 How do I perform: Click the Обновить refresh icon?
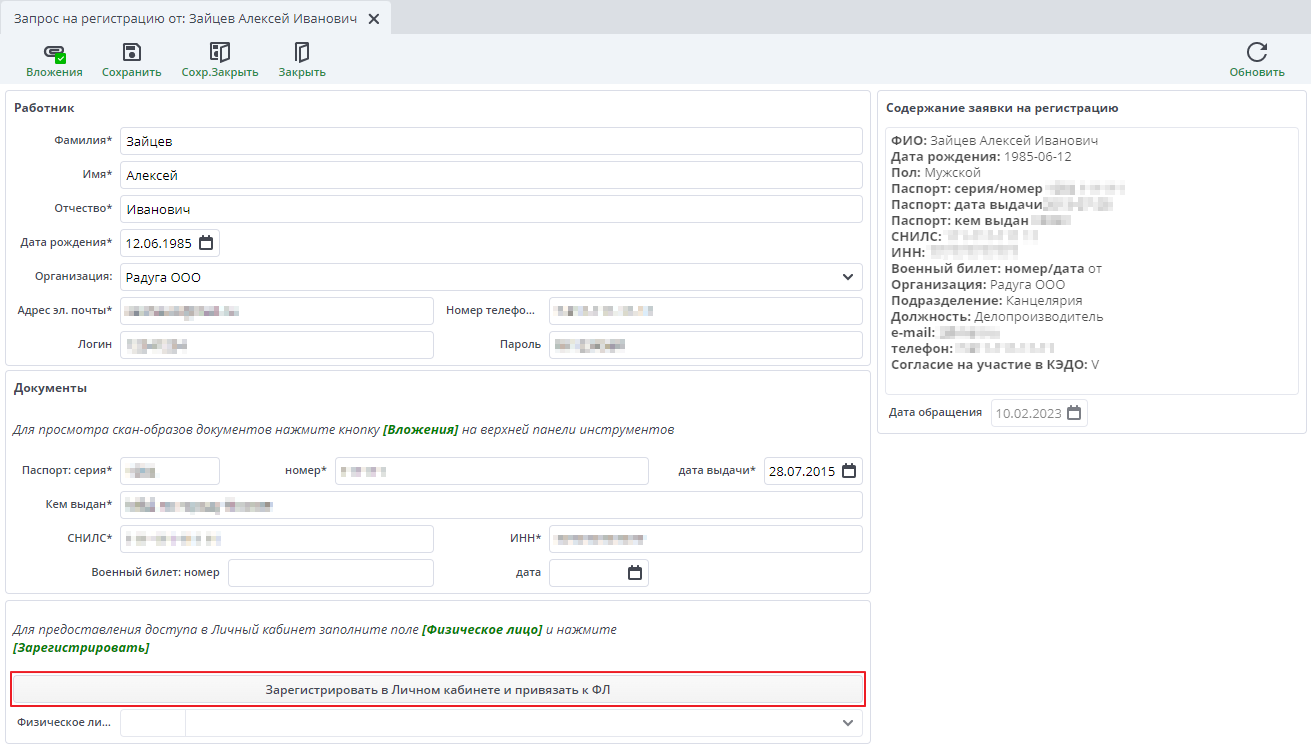[x=1257, y=53]
